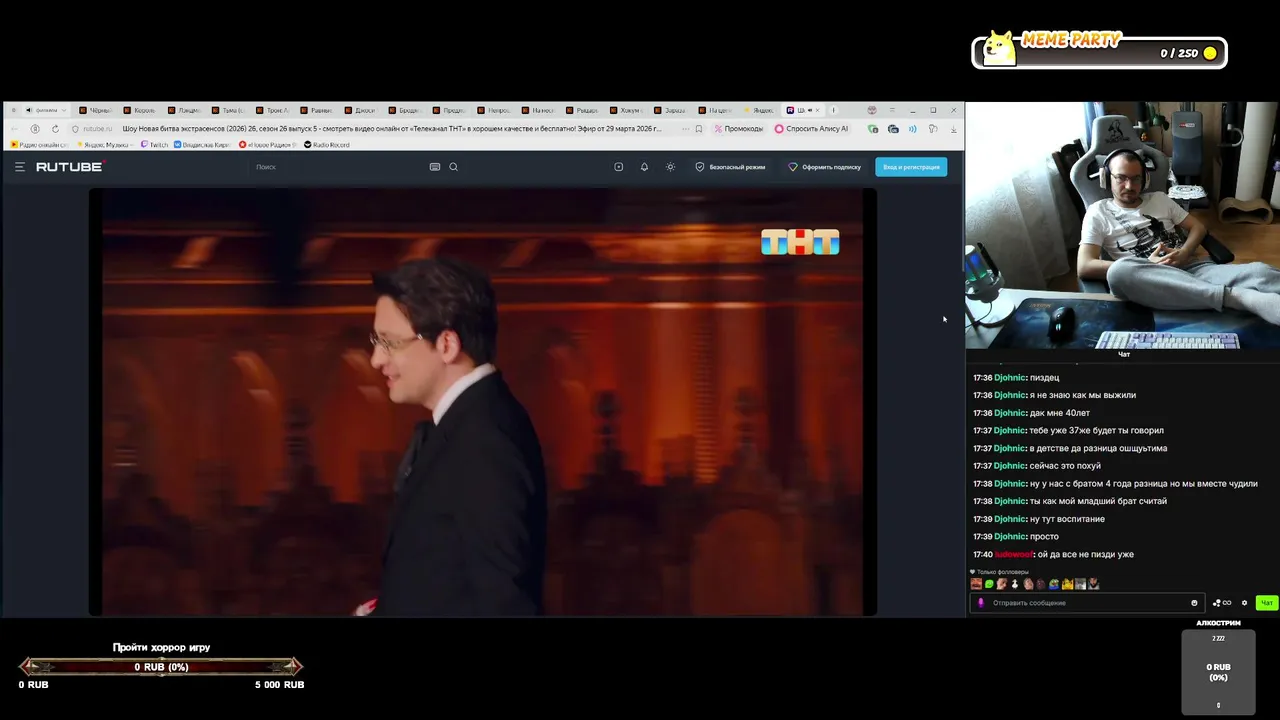Open the emoji picker in chat input
Image resolution: width=1280 pixels, height=720 pixels.
pyautogui.click(x=1194, y=603)
